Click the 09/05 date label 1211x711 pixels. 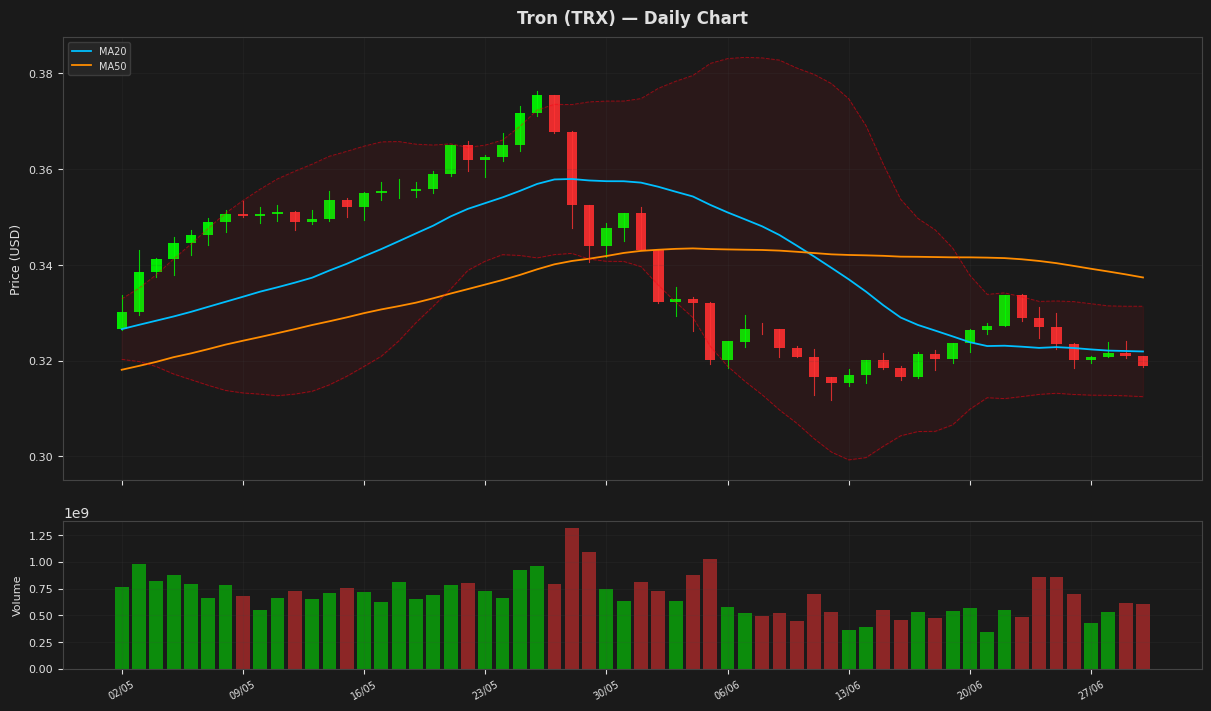coord(242,690)
